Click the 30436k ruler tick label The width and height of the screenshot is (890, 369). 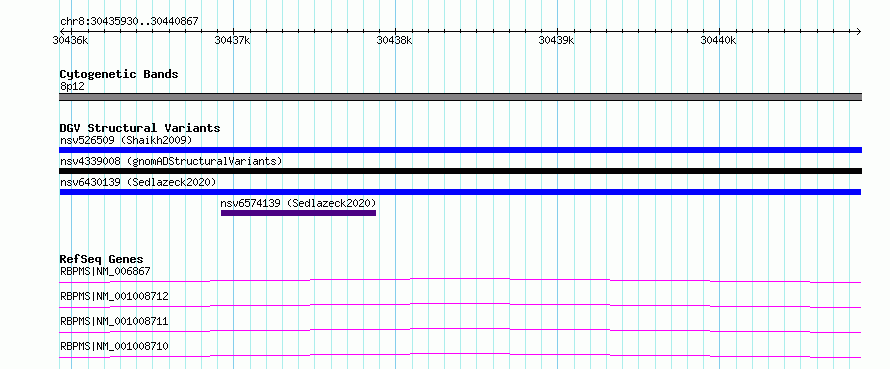(x=70, y=40)
